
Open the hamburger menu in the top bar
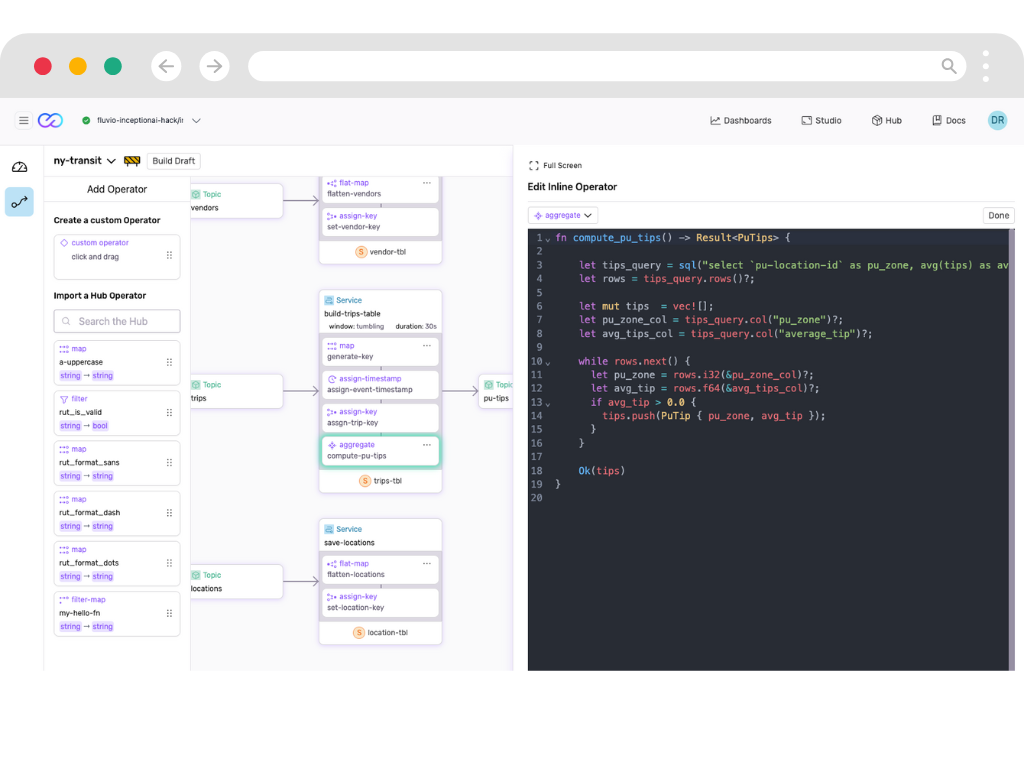pos(24,120)
